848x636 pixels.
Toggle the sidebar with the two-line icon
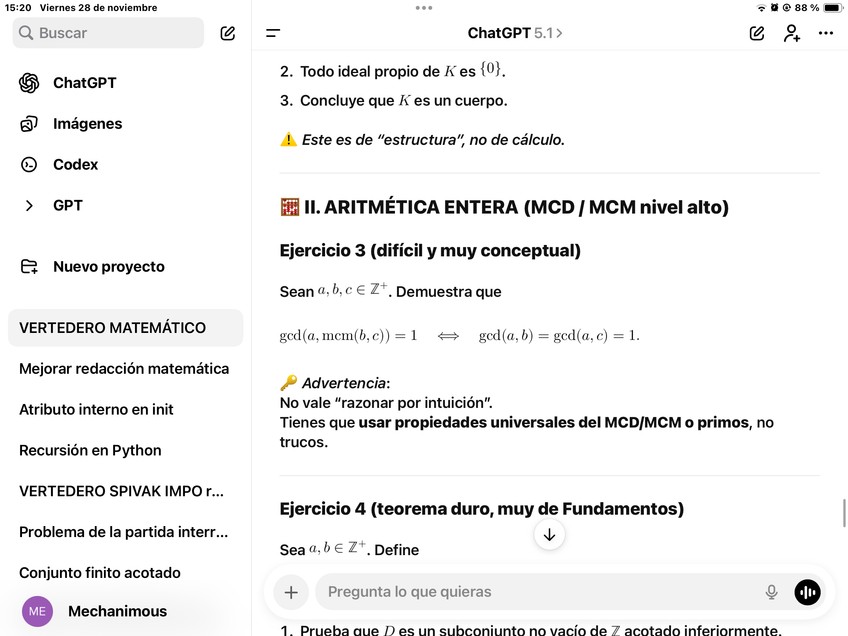click(273, 33)
